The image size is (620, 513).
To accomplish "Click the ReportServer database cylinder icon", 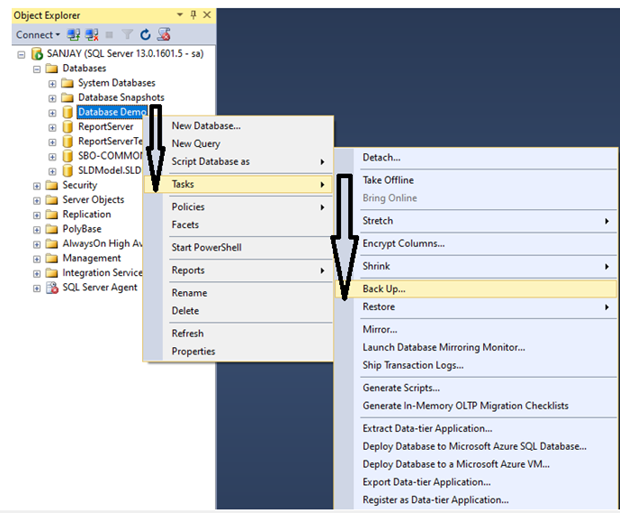I will coord(68,127).
